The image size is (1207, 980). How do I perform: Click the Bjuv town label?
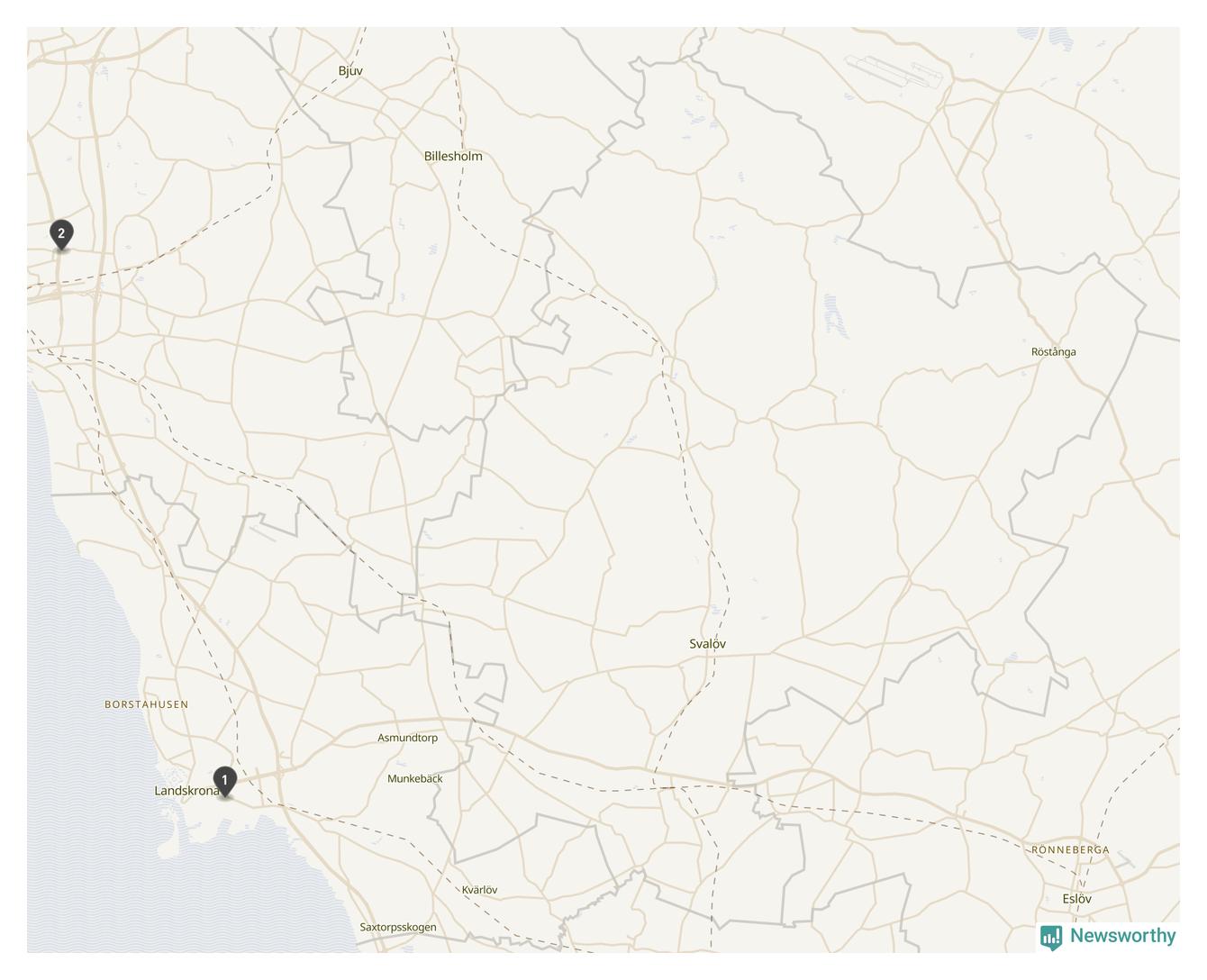pos(350,71)
